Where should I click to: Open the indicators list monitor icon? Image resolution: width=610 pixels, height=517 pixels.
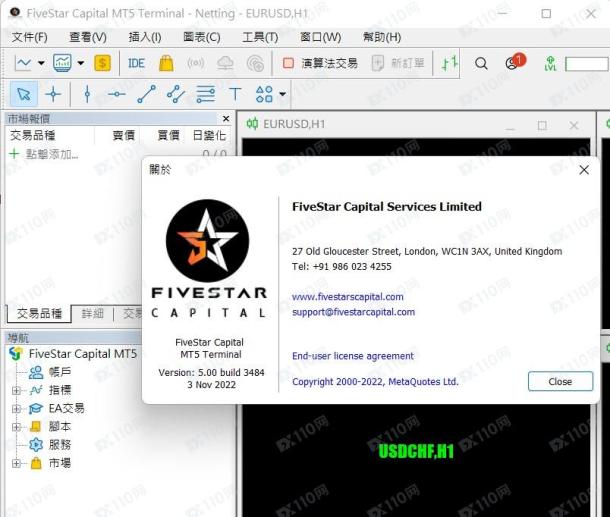click(x=62, y=63)
